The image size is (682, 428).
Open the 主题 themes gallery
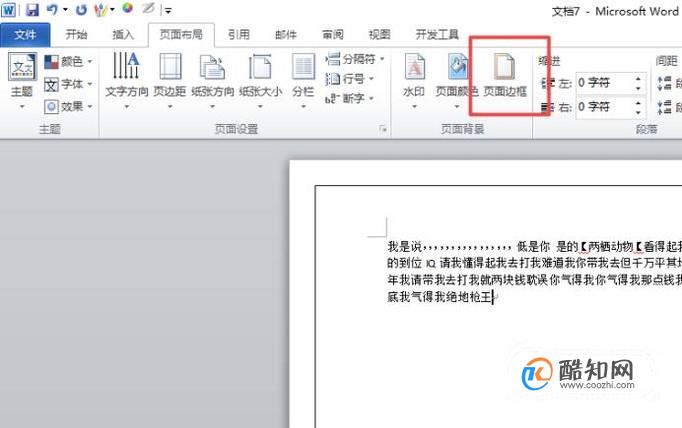22,80
